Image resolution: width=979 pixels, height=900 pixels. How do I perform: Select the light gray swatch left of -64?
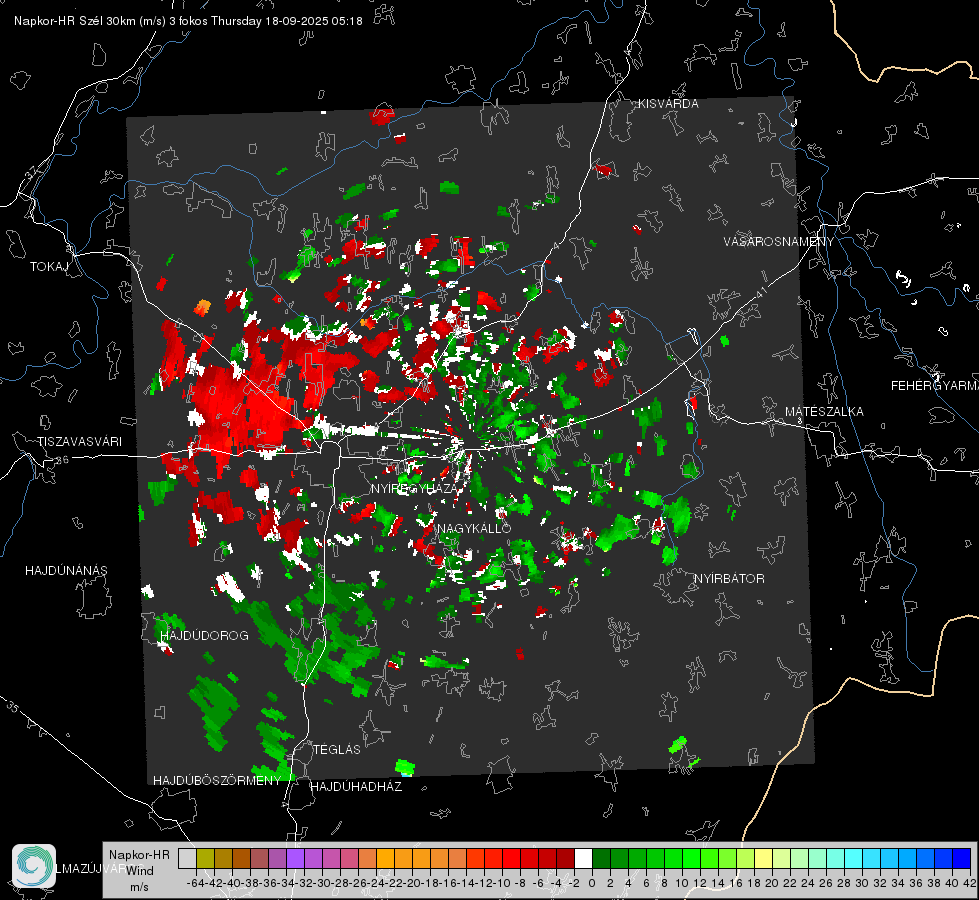click(187, 858)
